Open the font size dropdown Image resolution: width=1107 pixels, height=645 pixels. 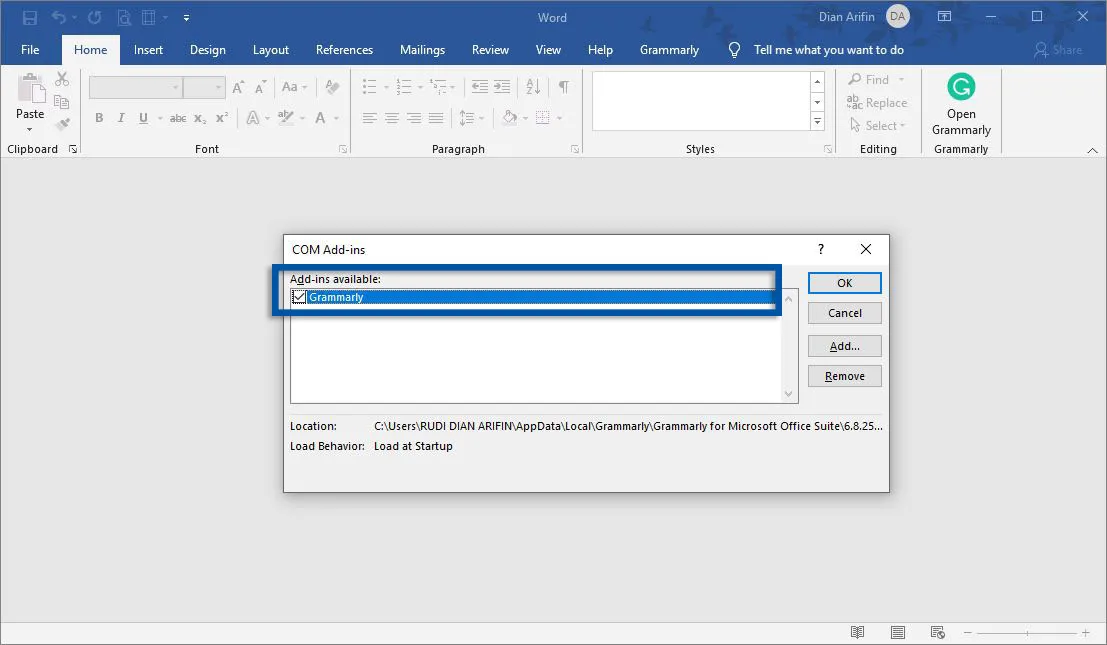pyautogui.click(x=218, y=87)
